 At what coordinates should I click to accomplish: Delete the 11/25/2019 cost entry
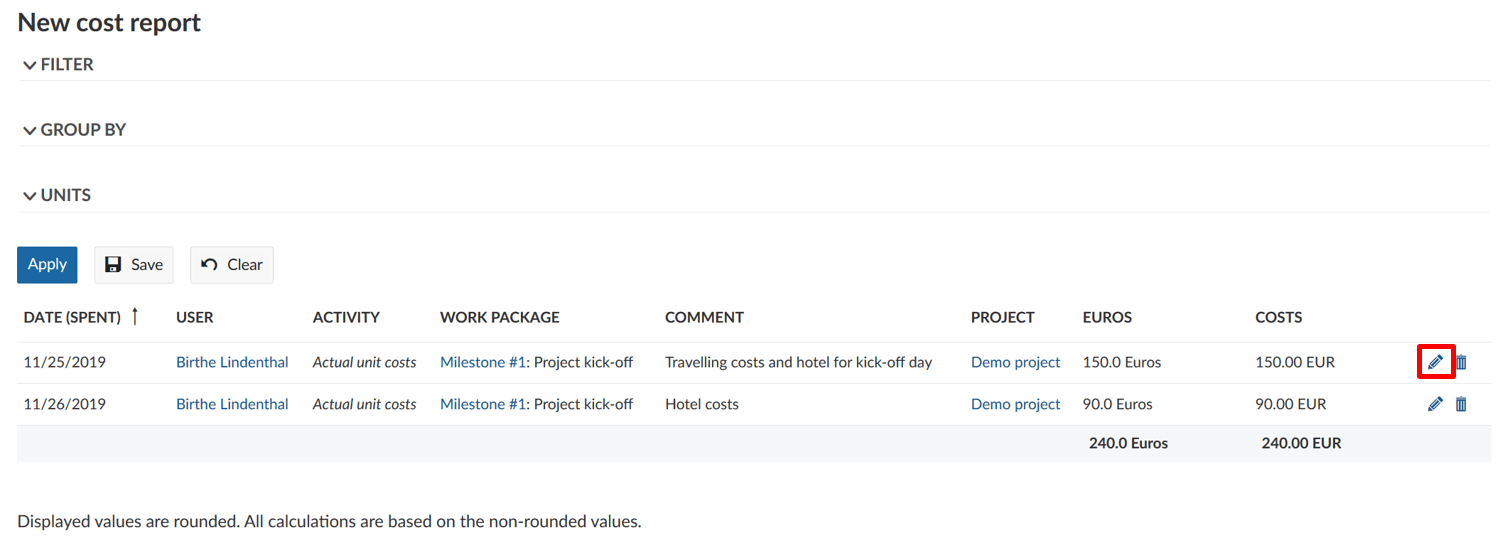tap(1461, 362)
